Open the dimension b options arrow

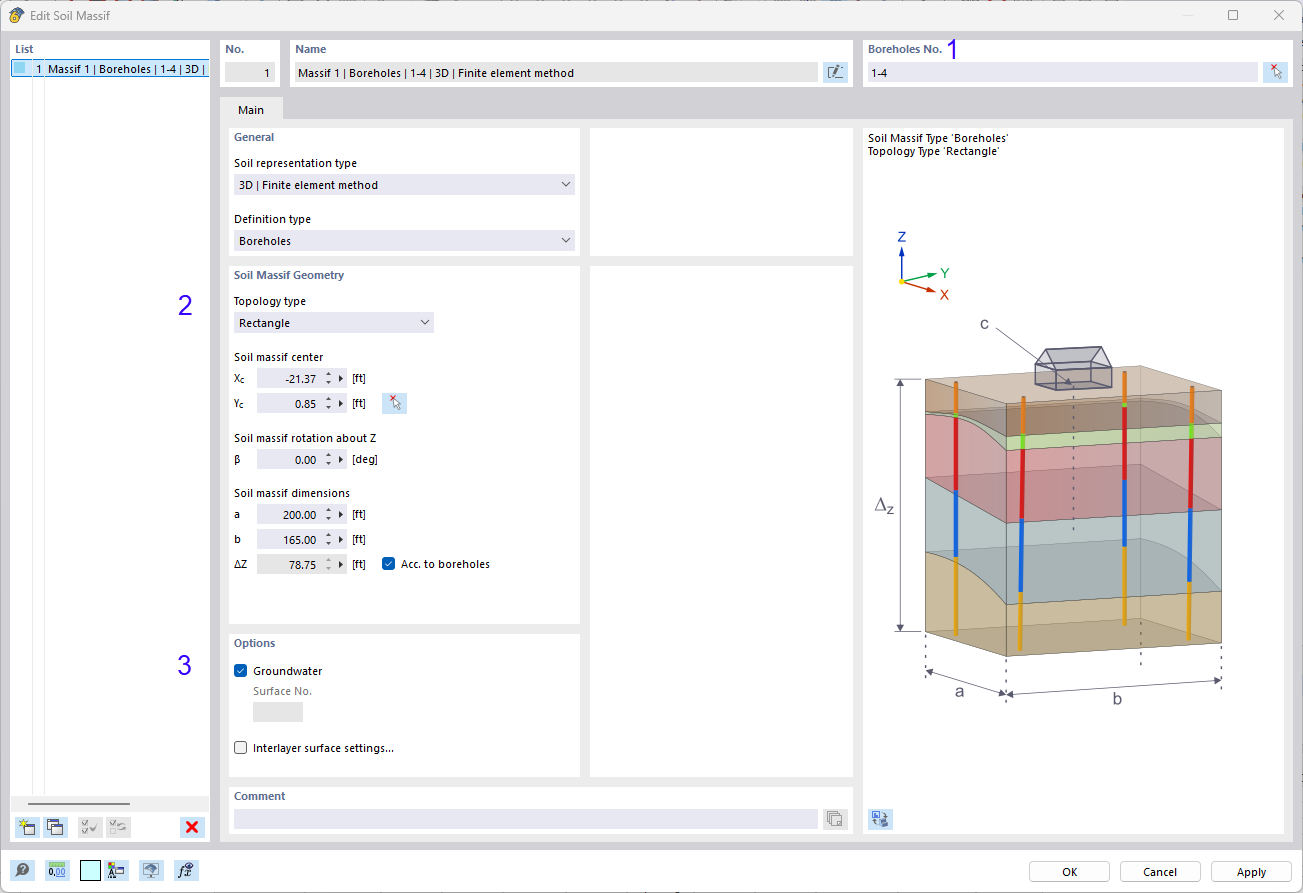tap(341, 540)
